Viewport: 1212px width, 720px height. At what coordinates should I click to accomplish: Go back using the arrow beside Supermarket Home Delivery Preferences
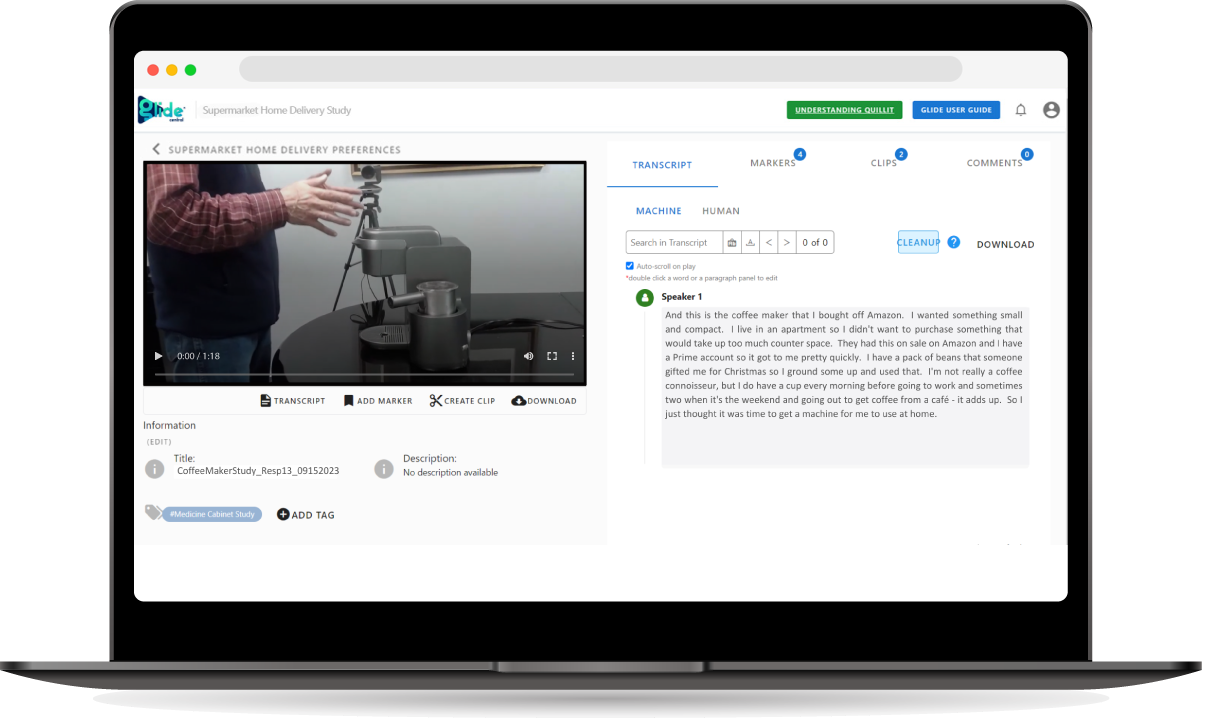pyautogui.click(x=156, y=149)
